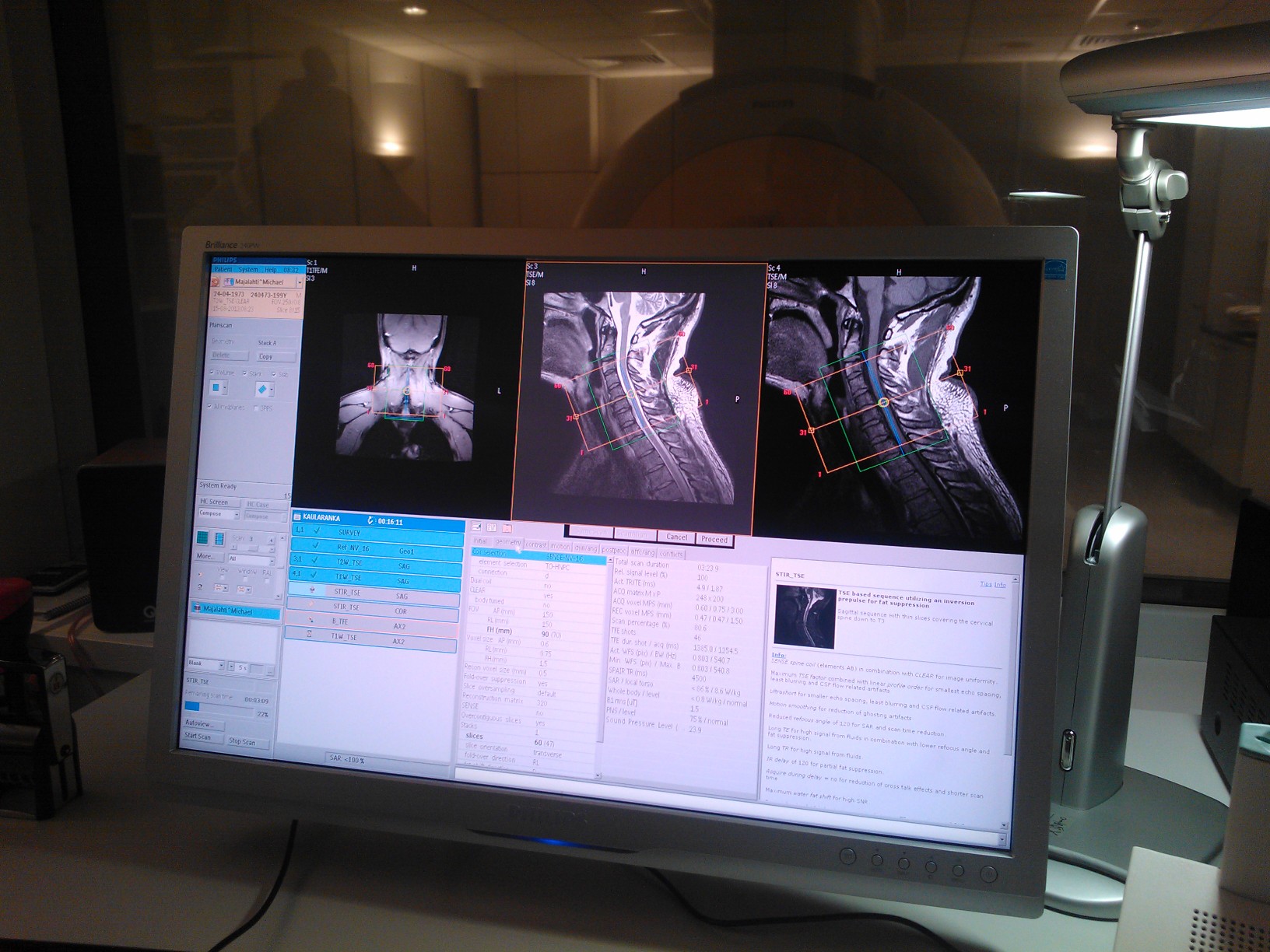Click the blue square volume shape icon
The image size is (1270, 952).
click(x=217, y=387)
